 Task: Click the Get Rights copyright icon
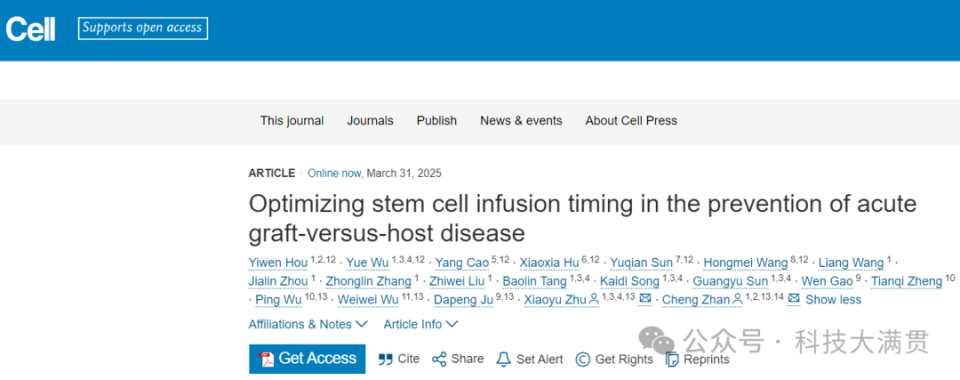[583, 359]
